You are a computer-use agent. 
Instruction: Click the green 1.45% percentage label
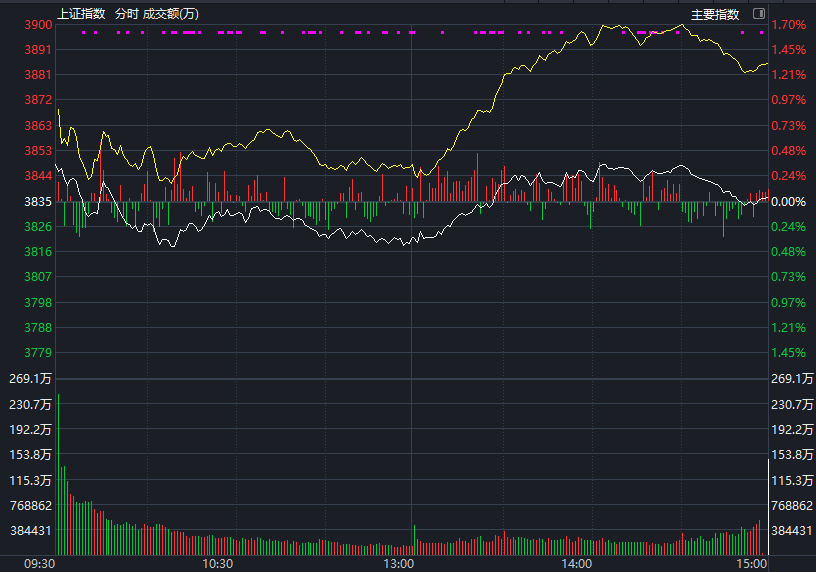click(x=788, y=353)
